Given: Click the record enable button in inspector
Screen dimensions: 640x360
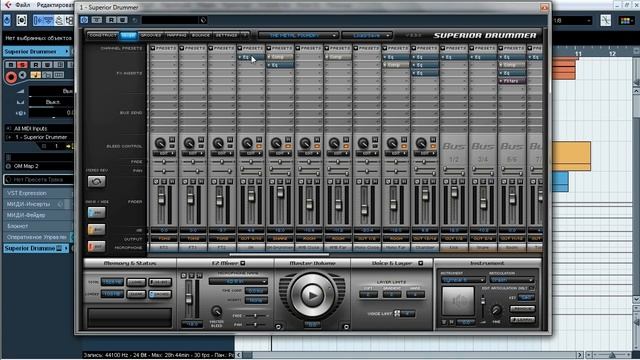Looking at the screenshot, I should [x=11, y=77].
